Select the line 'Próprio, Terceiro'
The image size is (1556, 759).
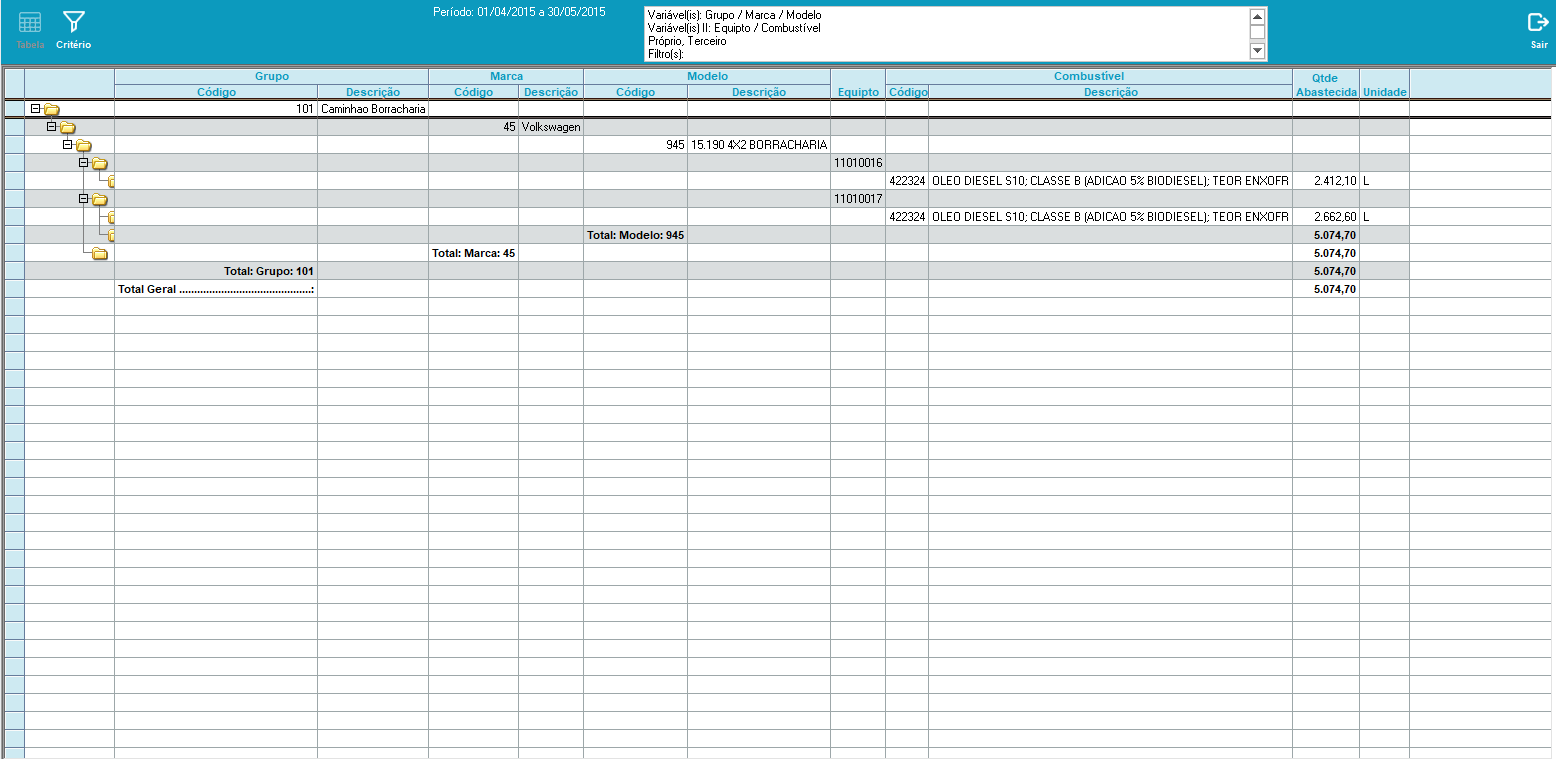click(687, 41)
